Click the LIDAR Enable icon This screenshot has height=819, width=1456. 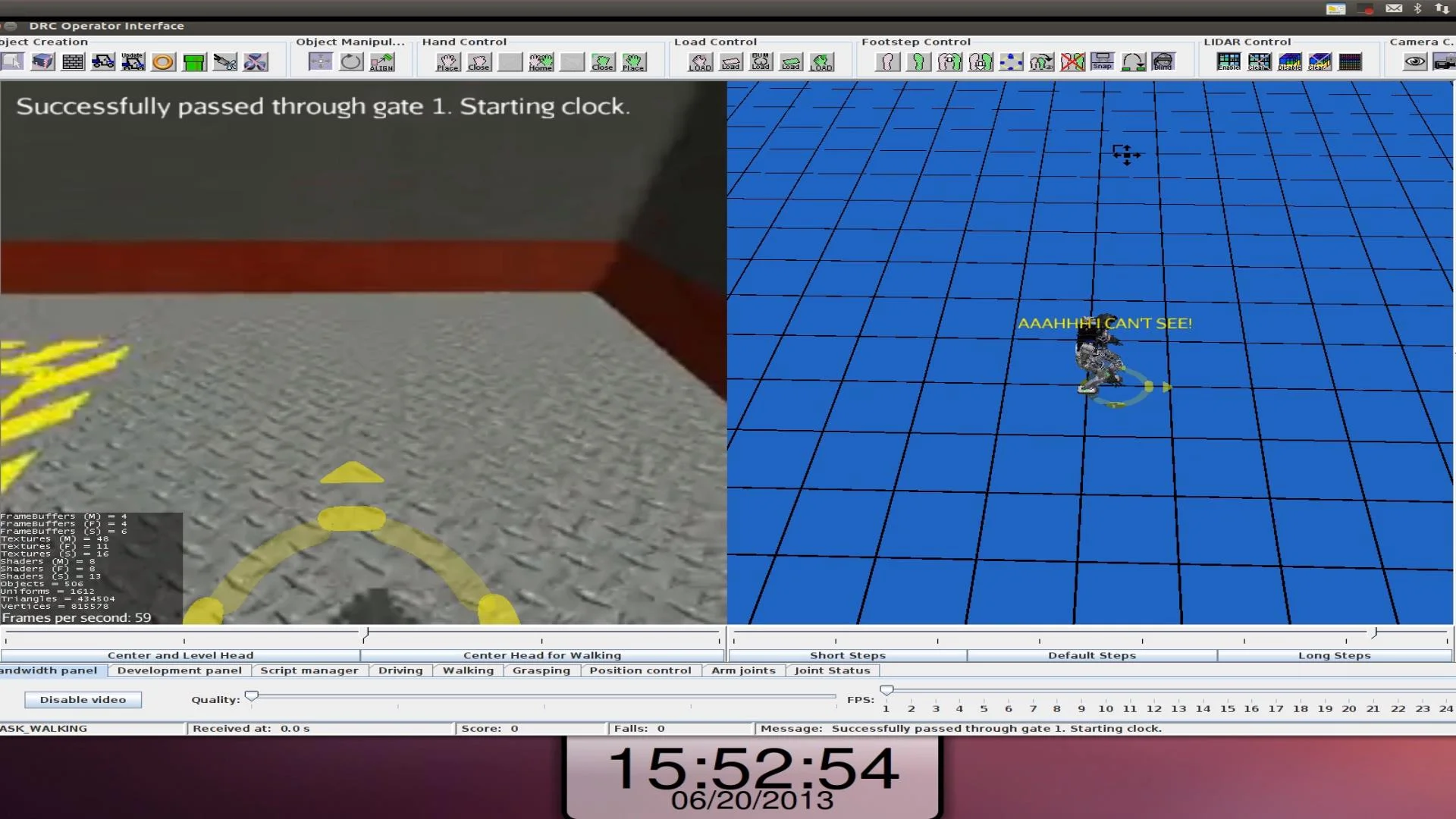pyautogui.click(x=1228, y=62)
